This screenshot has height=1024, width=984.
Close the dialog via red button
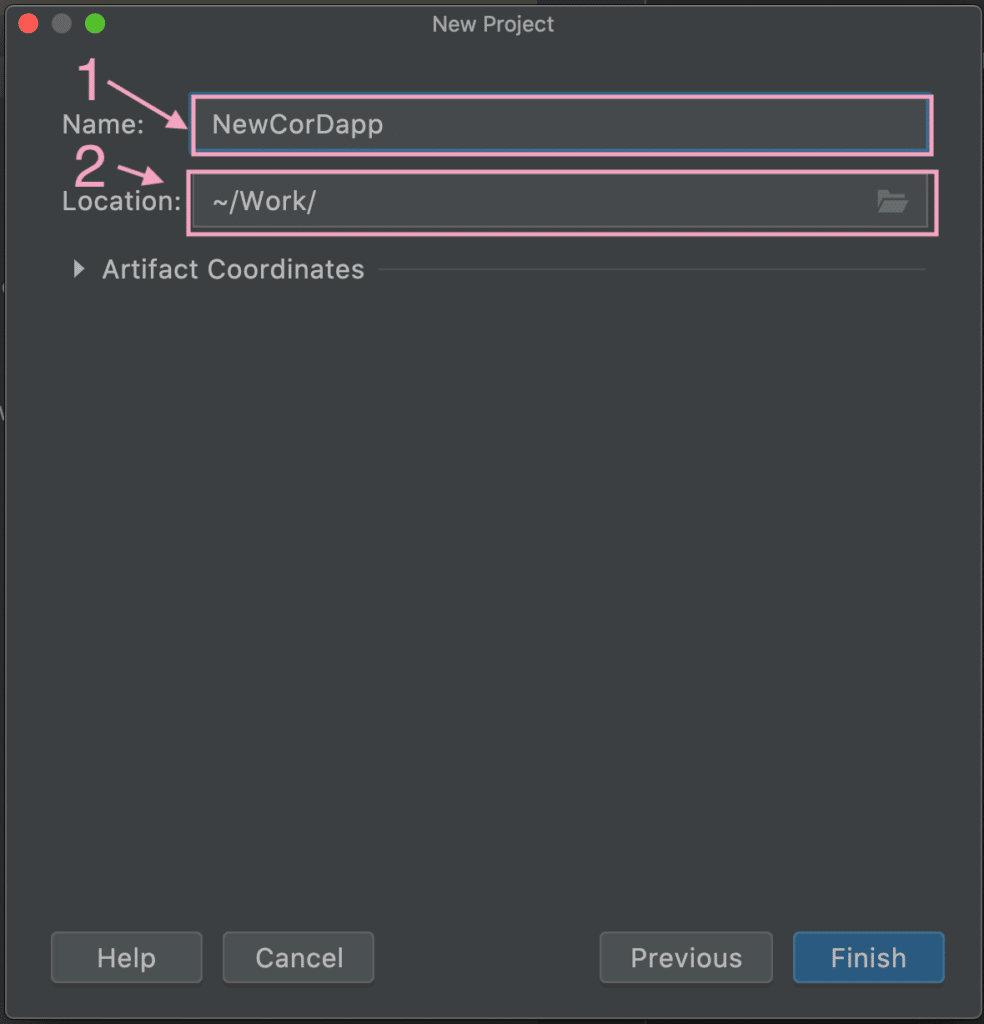pyautogui.click(x=28, y=24)
